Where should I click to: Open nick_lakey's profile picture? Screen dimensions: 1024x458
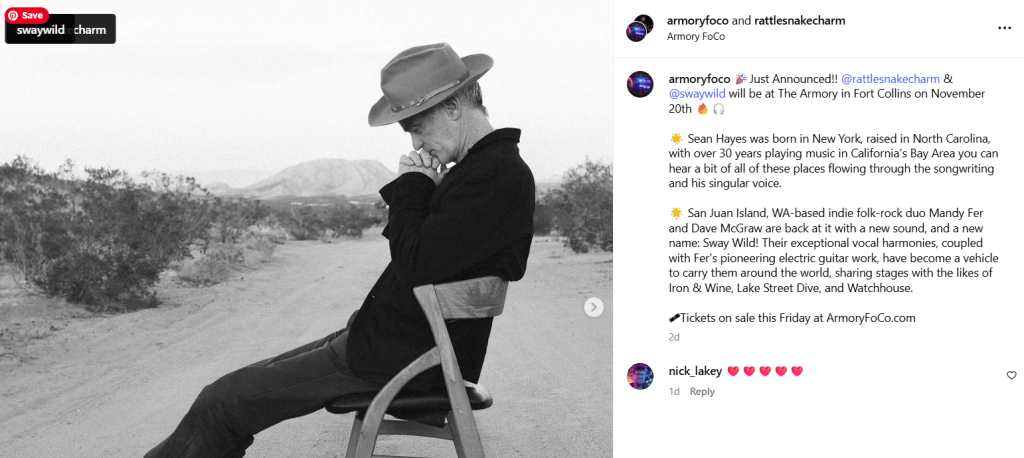(x=640, y=376)
